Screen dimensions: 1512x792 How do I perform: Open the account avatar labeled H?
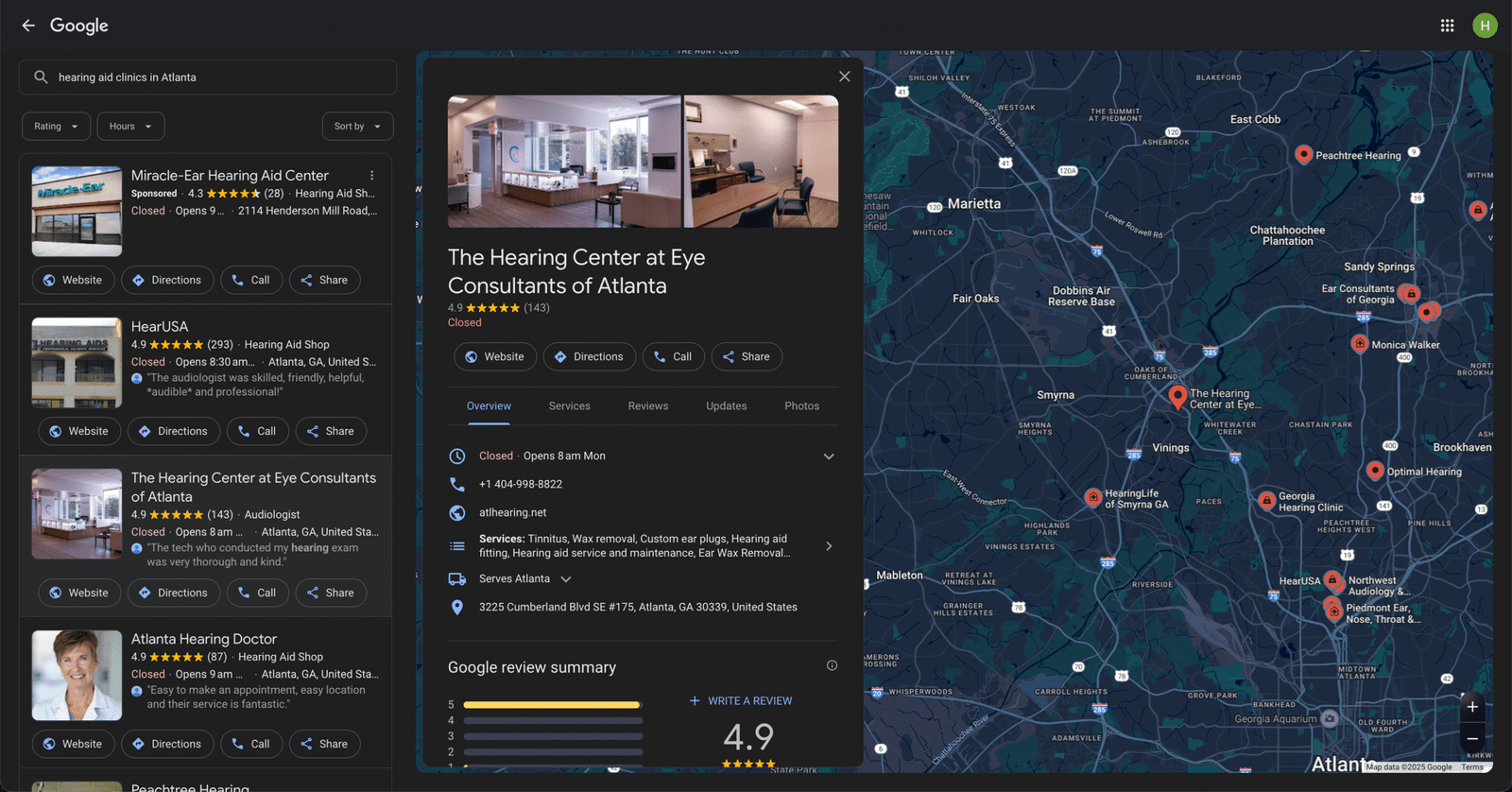click(1485, 26)
